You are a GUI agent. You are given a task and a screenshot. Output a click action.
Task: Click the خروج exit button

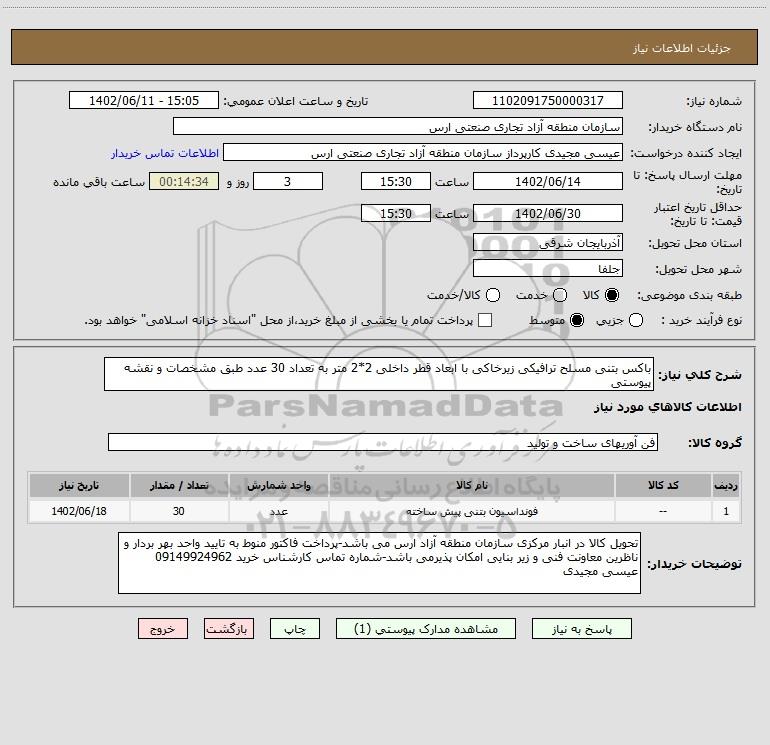[x=163, y=629]
